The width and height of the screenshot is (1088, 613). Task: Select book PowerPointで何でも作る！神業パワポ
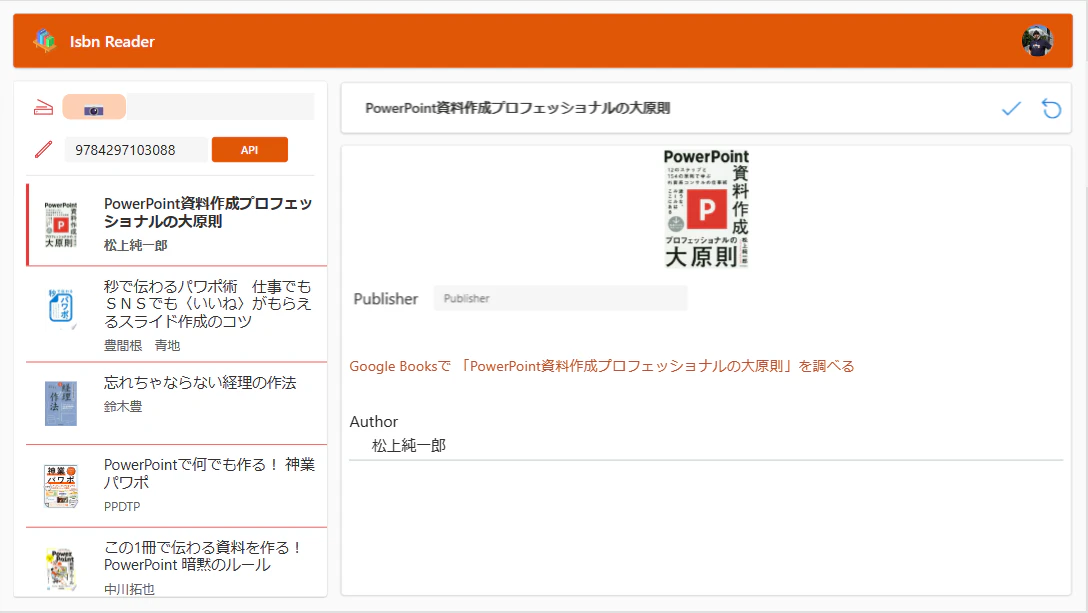tap(177, 486)
